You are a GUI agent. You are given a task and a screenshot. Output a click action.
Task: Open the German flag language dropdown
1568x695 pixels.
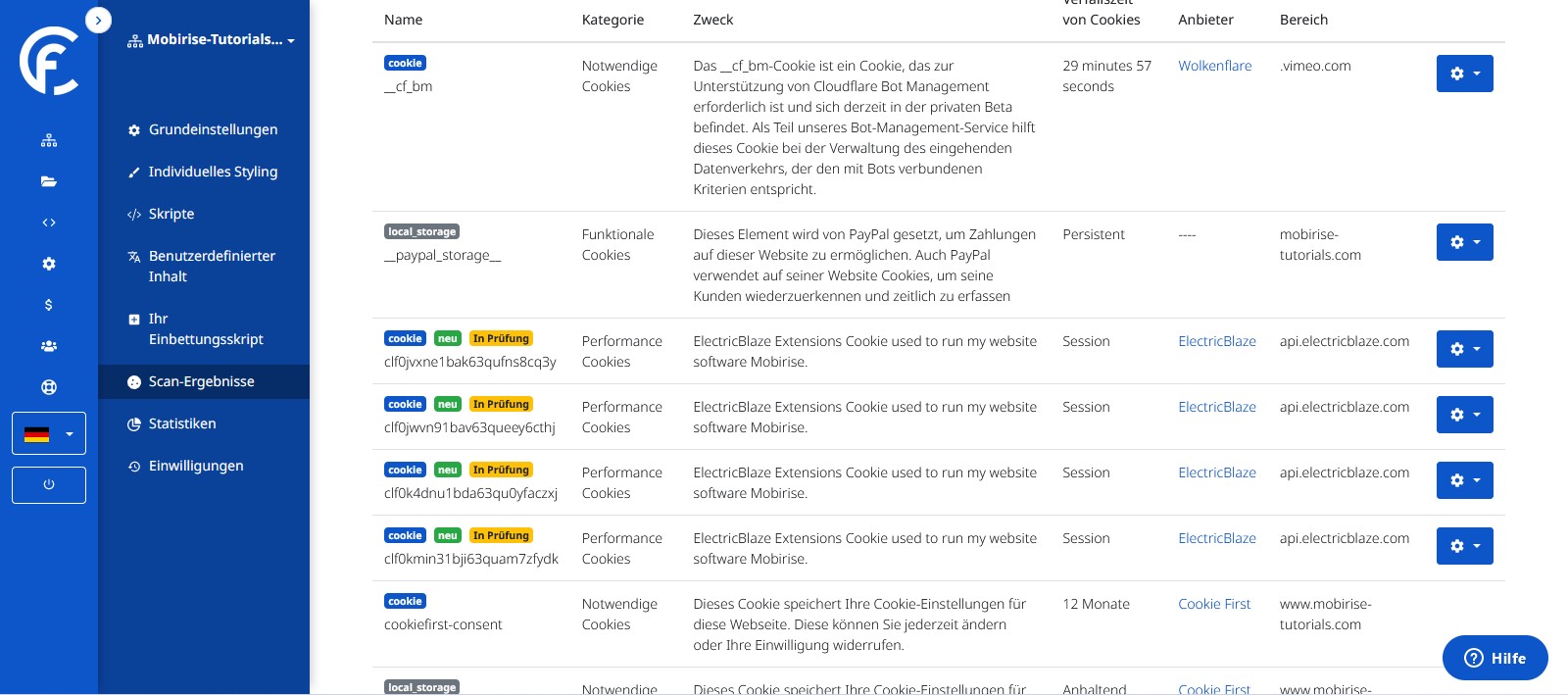point(49,433)
